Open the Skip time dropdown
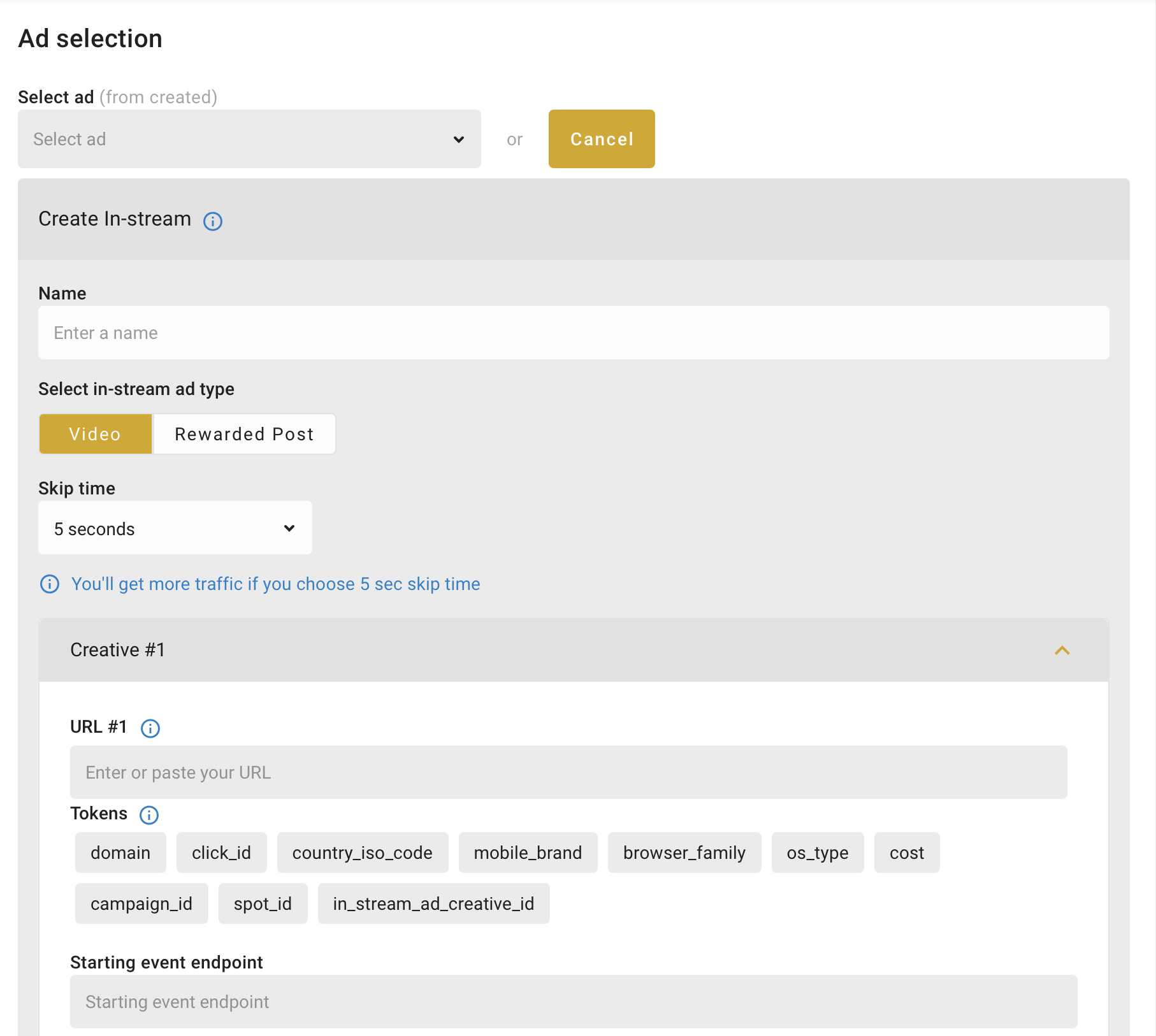The height and width of the screenshot is (1036, 1156). pyautogui.click(x=175, y=528)
